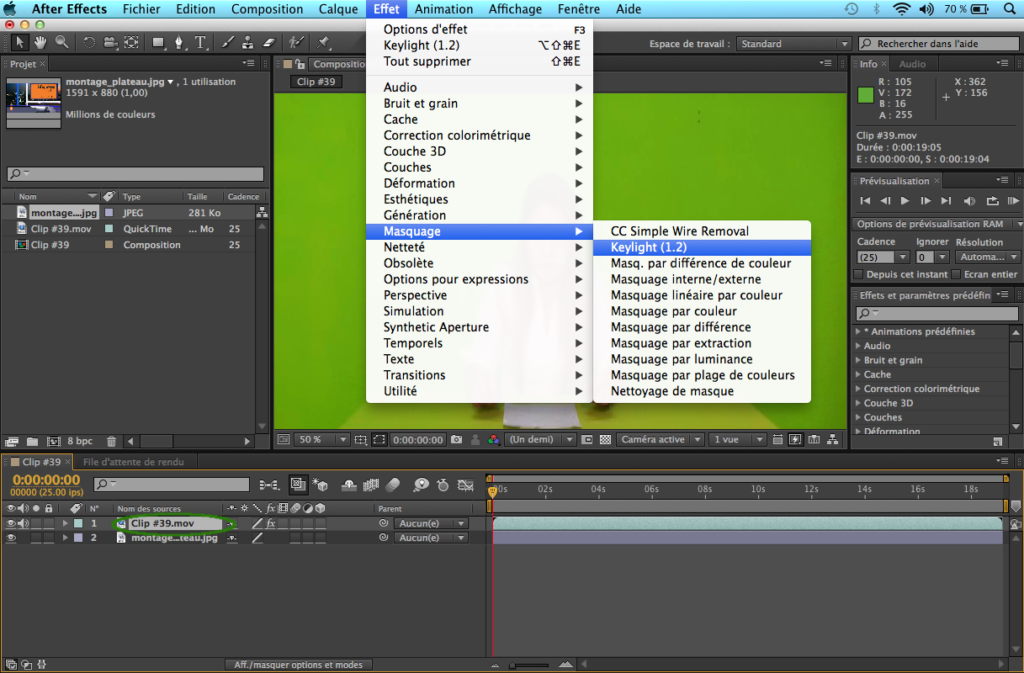Select the Eraser tool
The width and height of the screenshot is (1024, 673).
coord(268,43)
